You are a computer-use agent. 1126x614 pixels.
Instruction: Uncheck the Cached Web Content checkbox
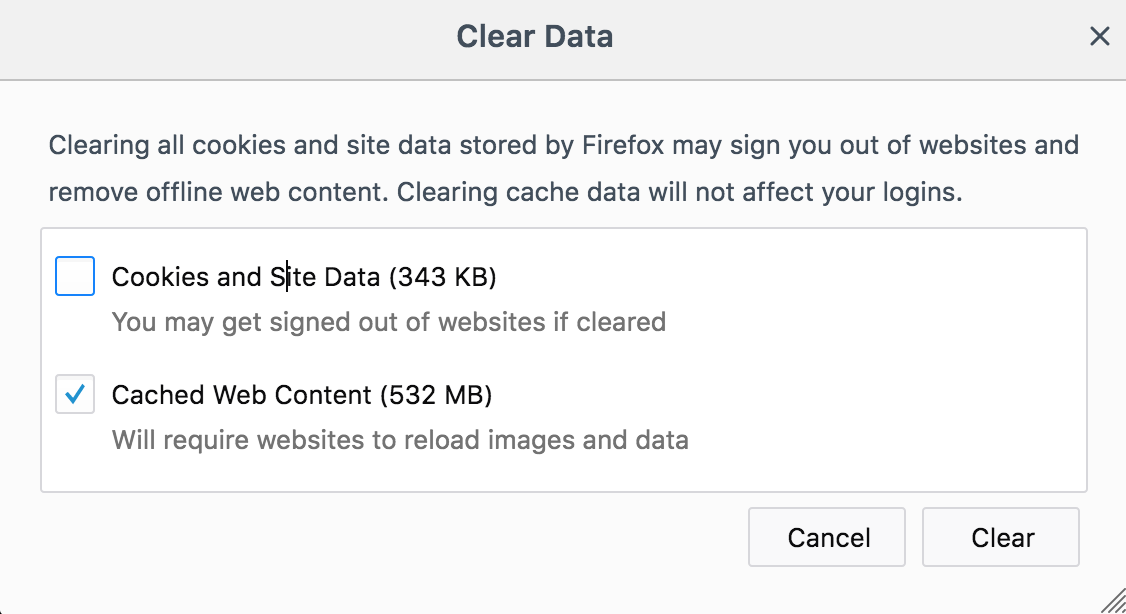point(75,395)
